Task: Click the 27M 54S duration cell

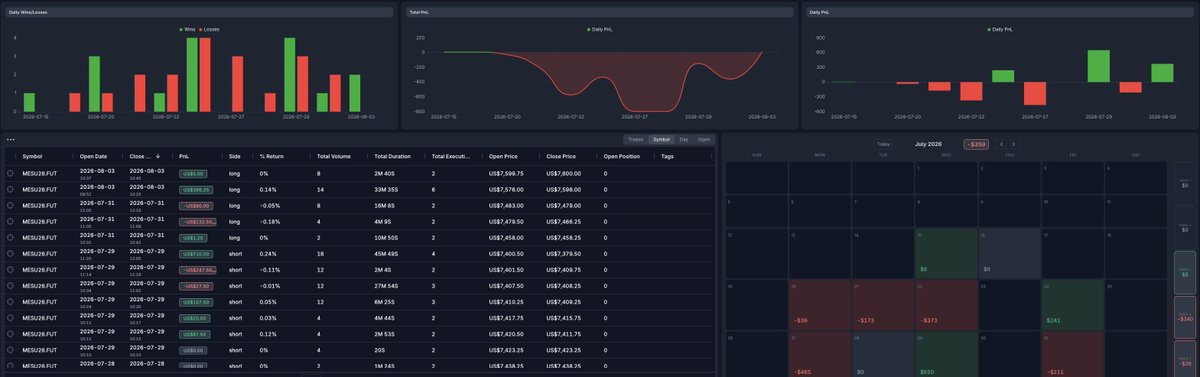Action: (x=387, y=285)
